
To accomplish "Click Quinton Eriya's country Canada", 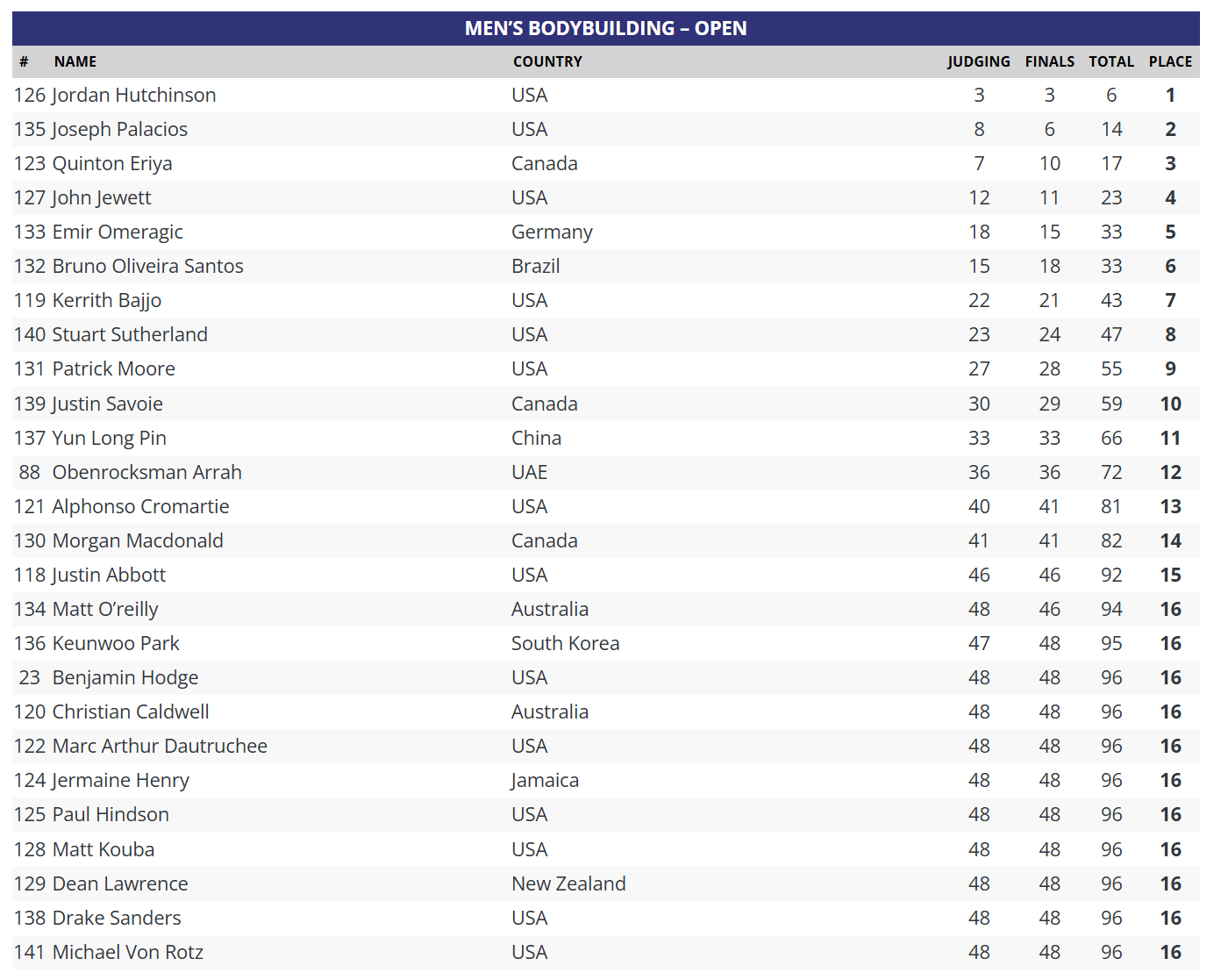I will [x=545, y=163].
